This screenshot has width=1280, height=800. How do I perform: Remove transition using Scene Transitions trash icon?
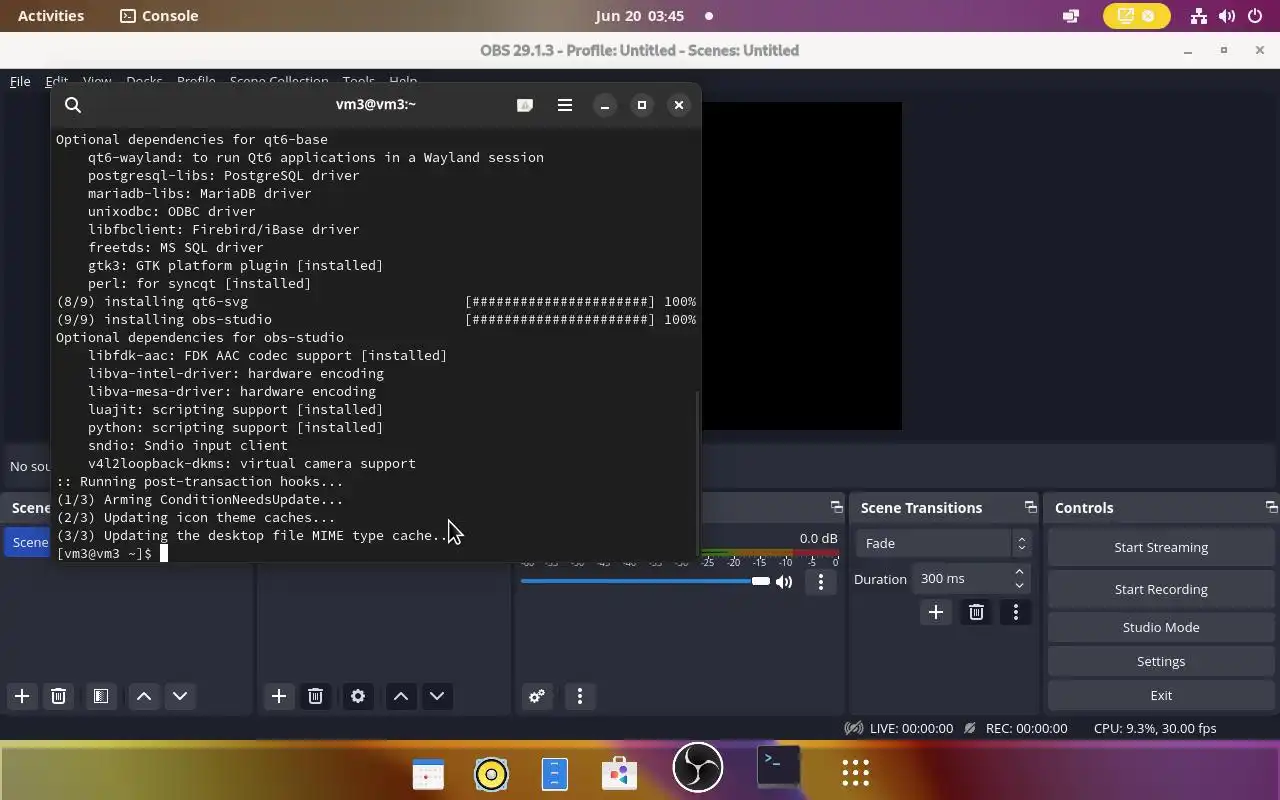click(x=977, y=612)
